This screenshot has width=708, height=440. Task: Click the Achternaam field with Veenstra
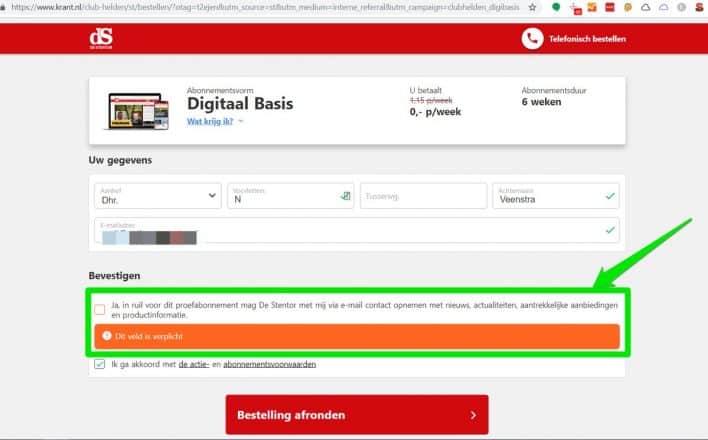tap(556, 196)
